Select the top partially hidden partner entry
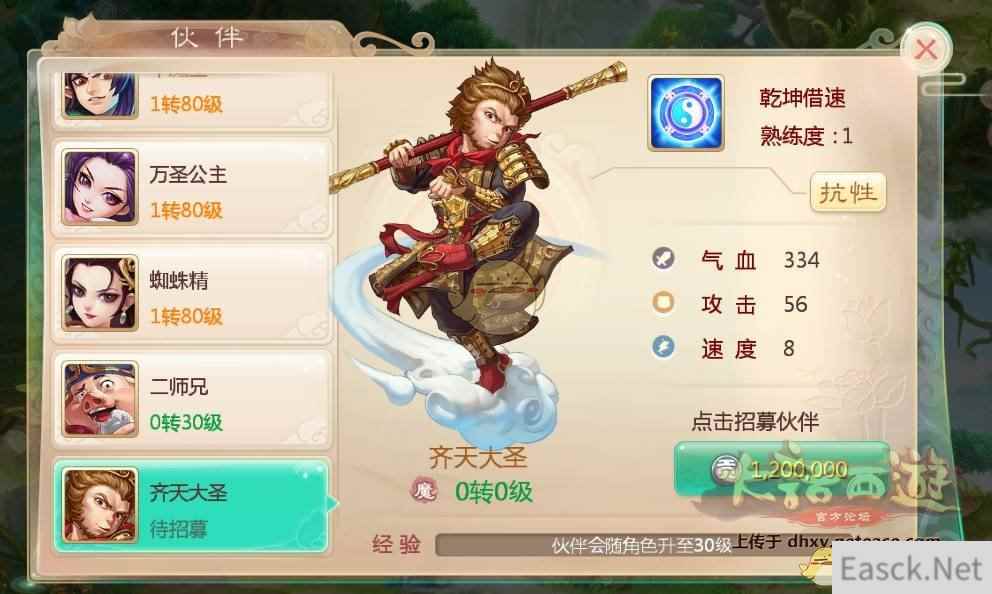This screenshot has width=992, height=594. pyautogui.click(x=191, y=100)
